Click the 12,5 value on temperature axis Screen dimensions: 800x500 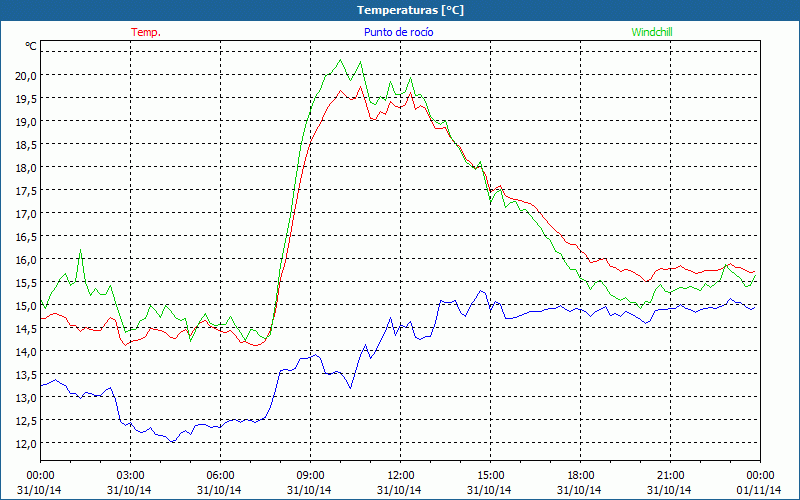click(27, 420)
